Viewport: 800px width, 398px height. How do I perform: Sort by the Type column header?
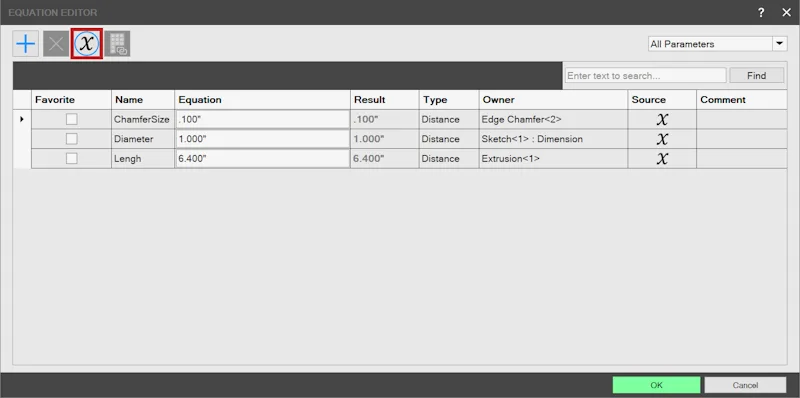tap(449, 100)
